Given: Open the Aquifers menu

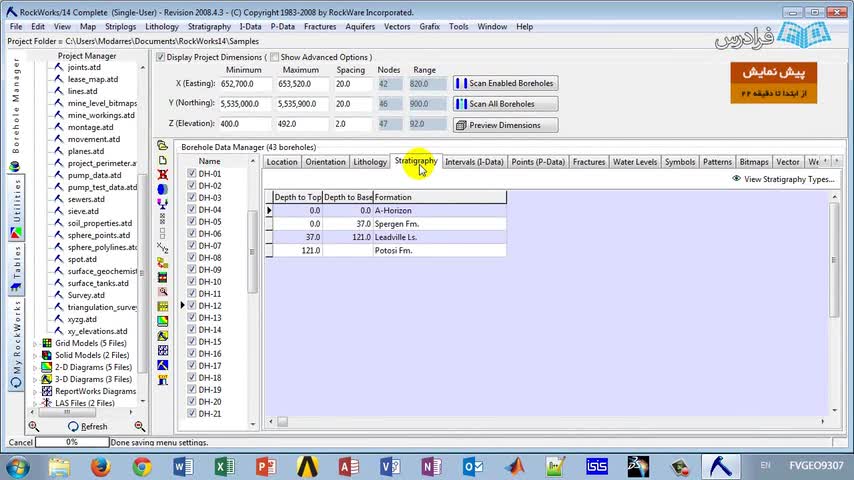Looking at the screenshot, I should 360,26.
